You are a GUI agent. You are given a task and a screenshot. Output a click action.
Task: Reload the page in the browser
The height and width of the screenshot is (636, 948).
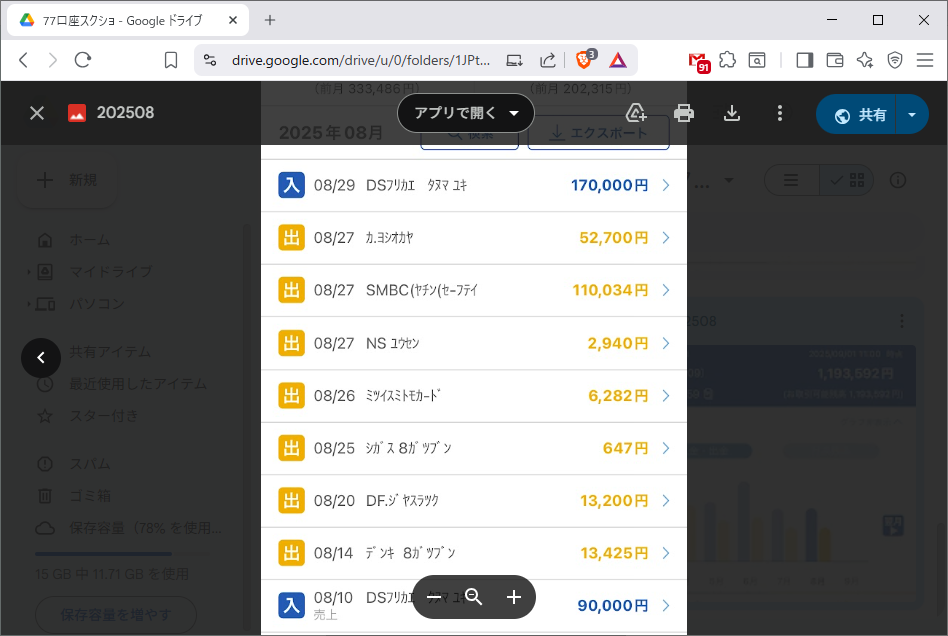coord(83,60)
